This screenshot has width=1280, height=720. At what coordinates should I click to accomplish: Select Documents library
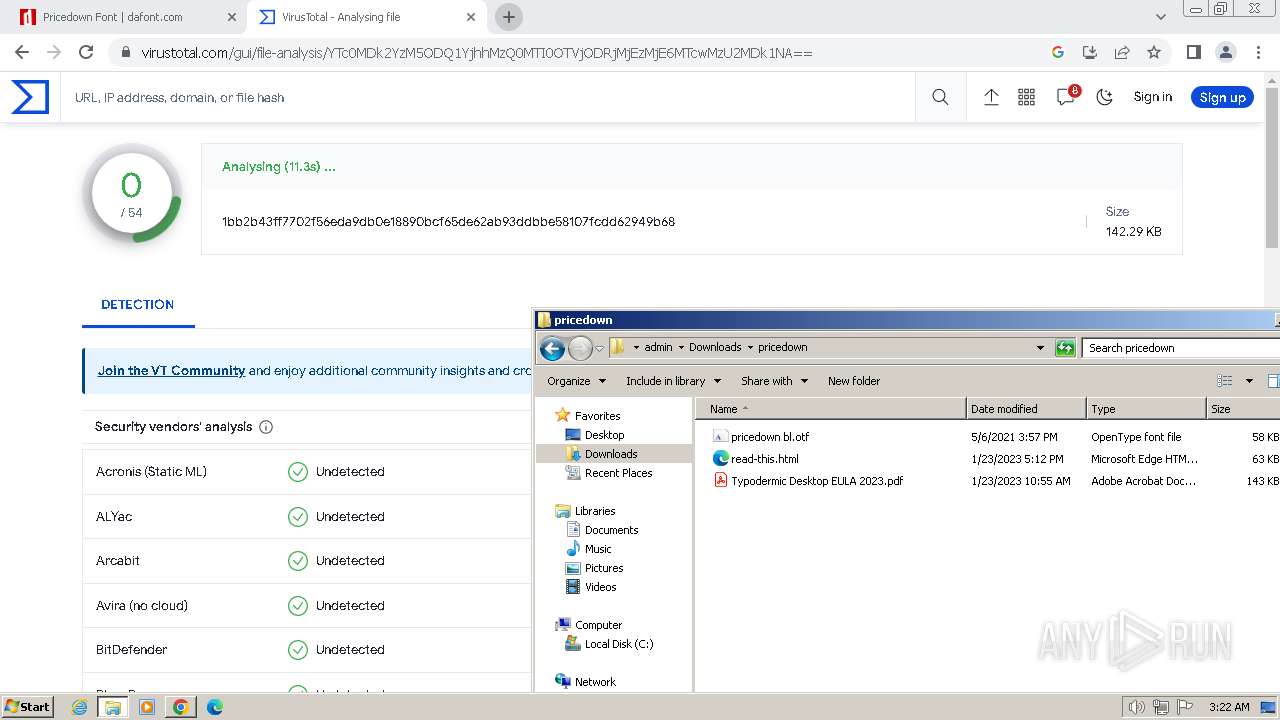pyautogui.click(x=611, y=530)
